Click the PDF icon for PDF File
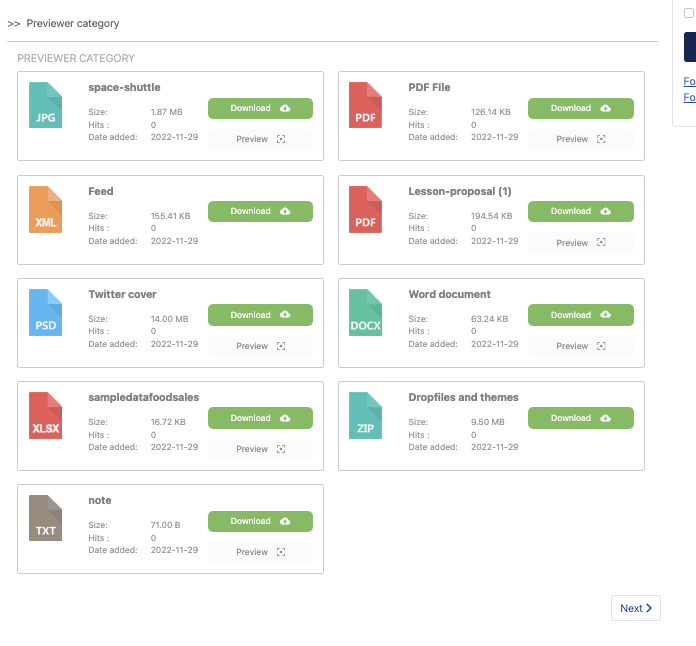 pos(366,105)
